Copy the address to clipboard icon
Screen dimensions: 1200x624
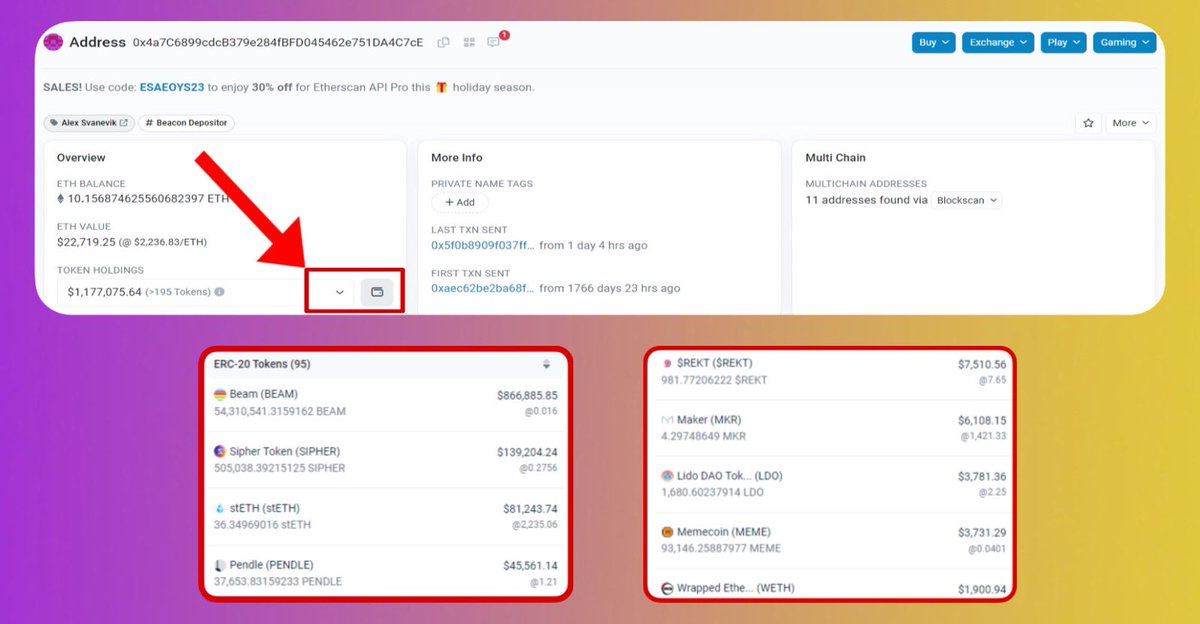(x=443, y=42)
